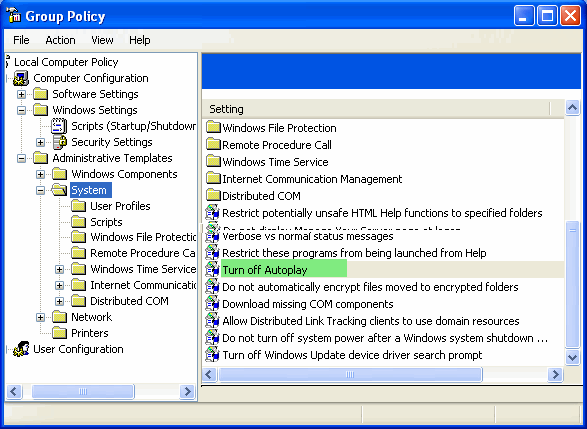Click the Software Settings folder icon
This screenshot has width=587, height=429.
[40, 94]
